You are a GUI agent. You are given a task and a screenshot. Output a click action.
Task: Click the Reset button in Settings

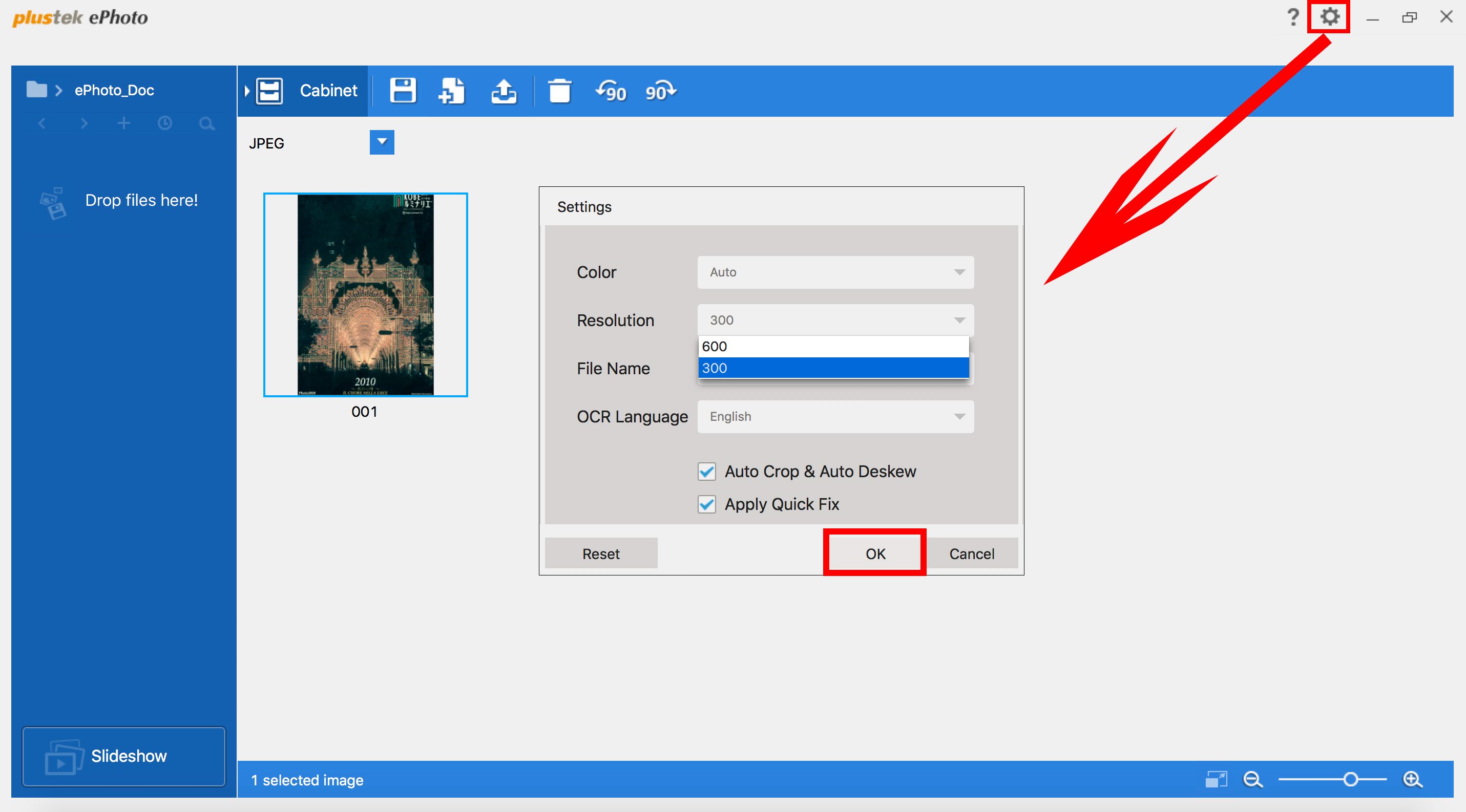pyautogui.click(x=600, y=554)
